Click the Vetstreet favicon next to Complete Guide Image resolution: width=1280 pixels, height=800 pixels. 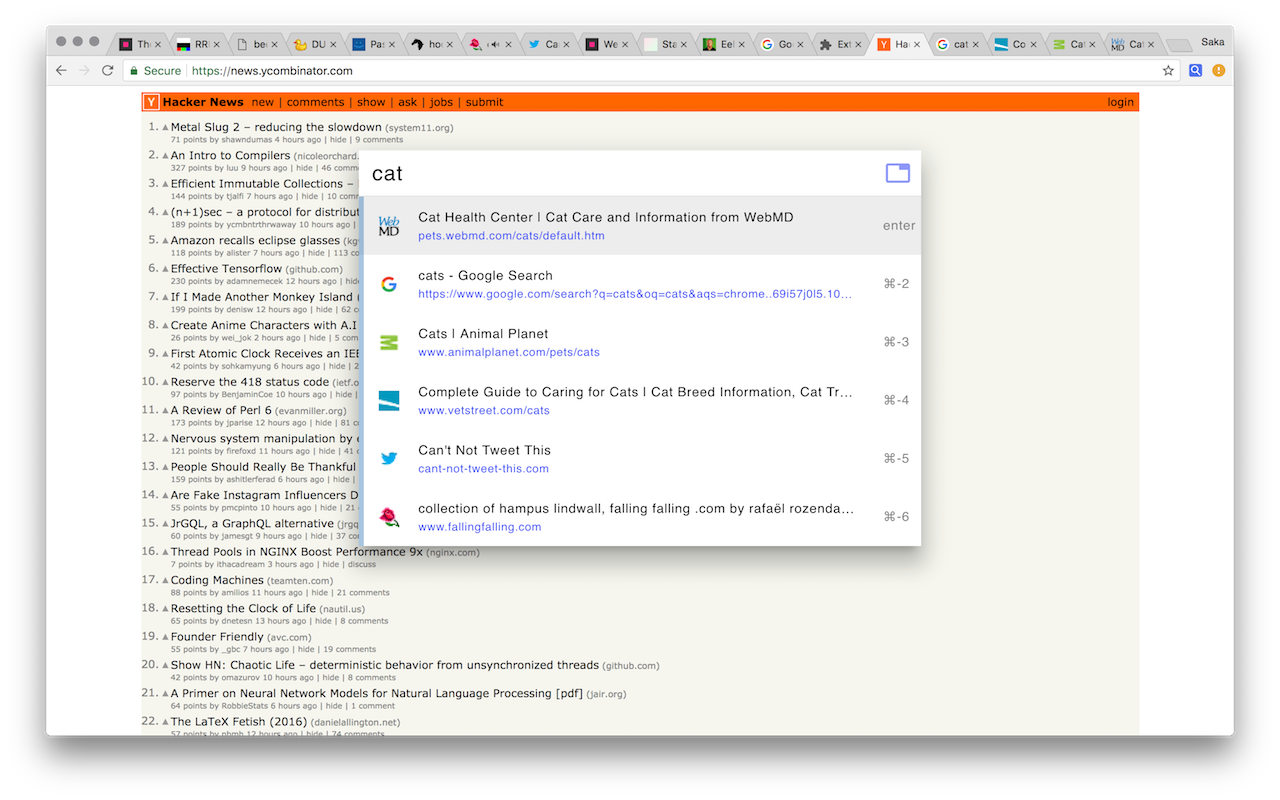pyautogui.click(x=389, y=400)
